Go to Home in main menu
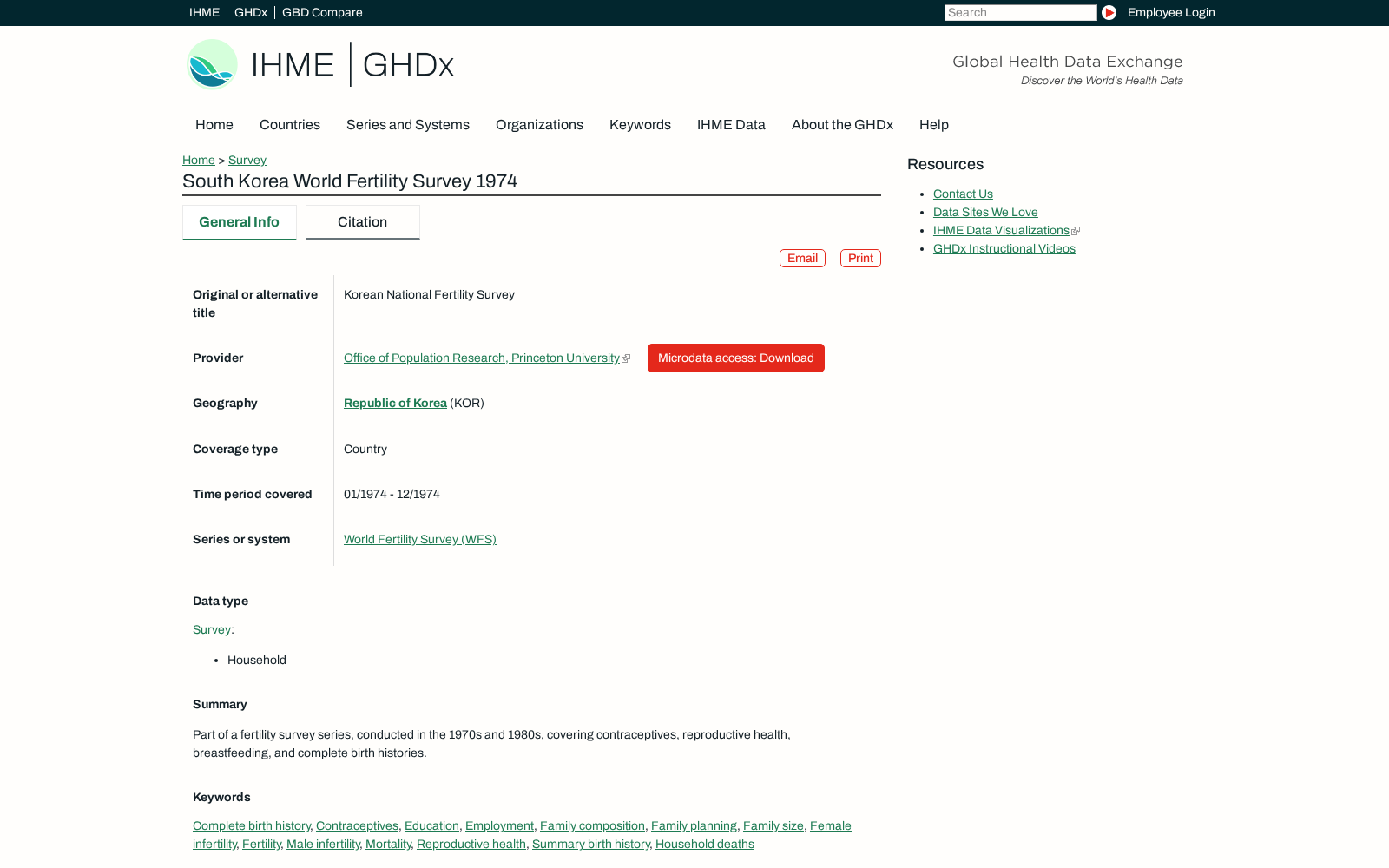 (214, 125)
